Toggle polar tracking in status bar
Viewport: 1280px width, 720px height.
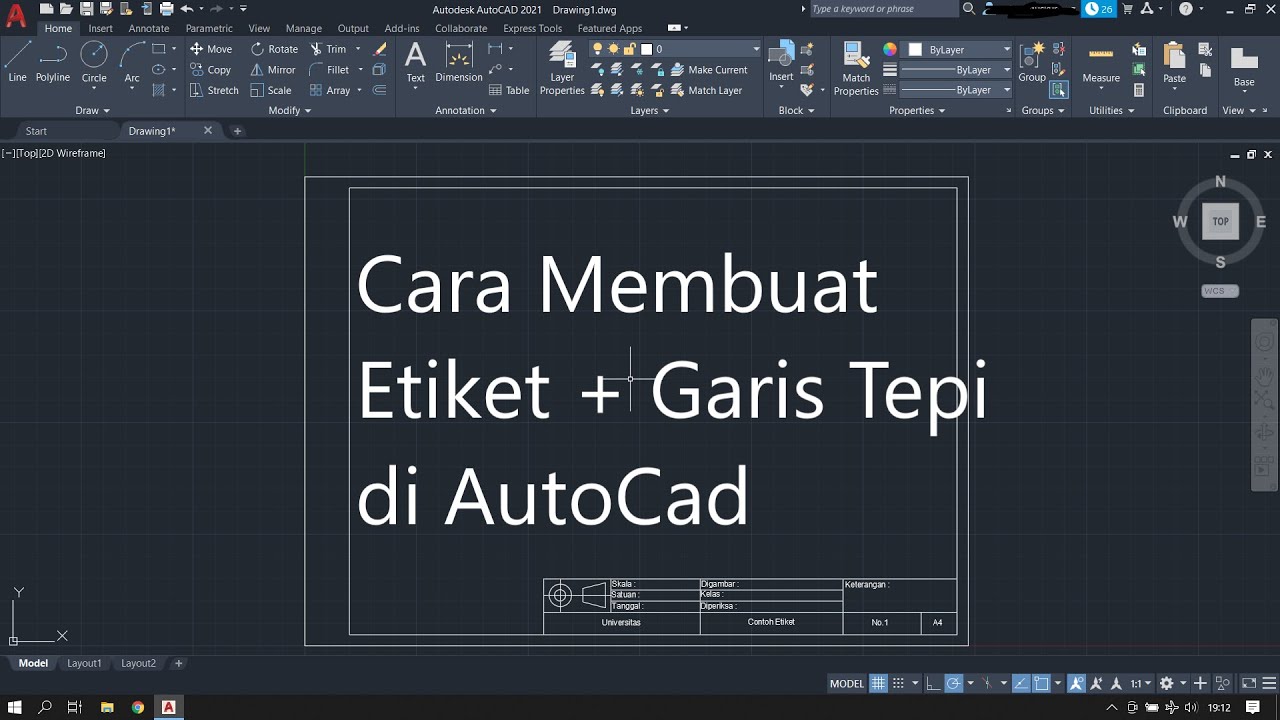click(954, 683)
